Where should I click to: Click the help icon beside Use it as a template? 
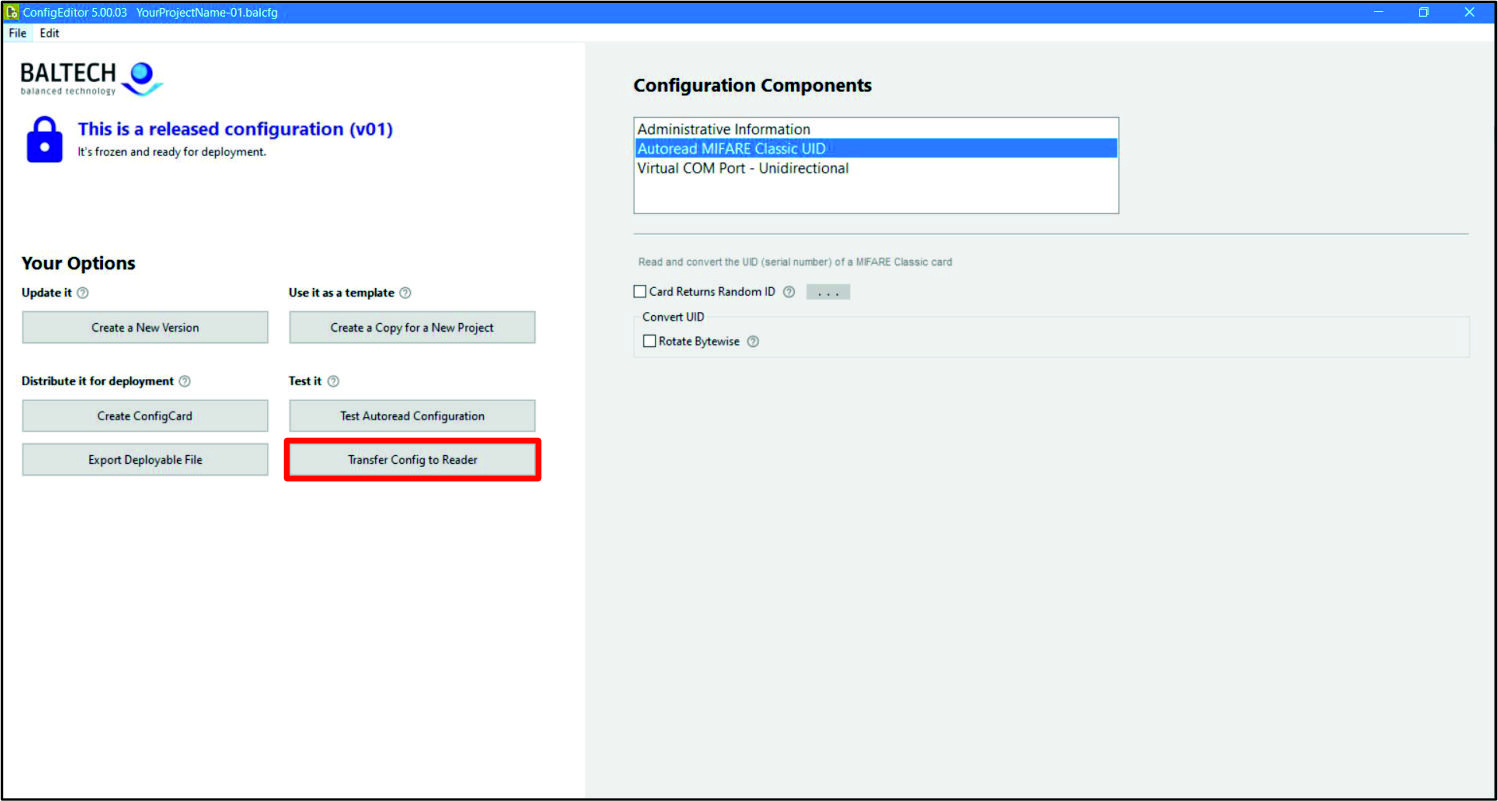click(x=405, y=293)
